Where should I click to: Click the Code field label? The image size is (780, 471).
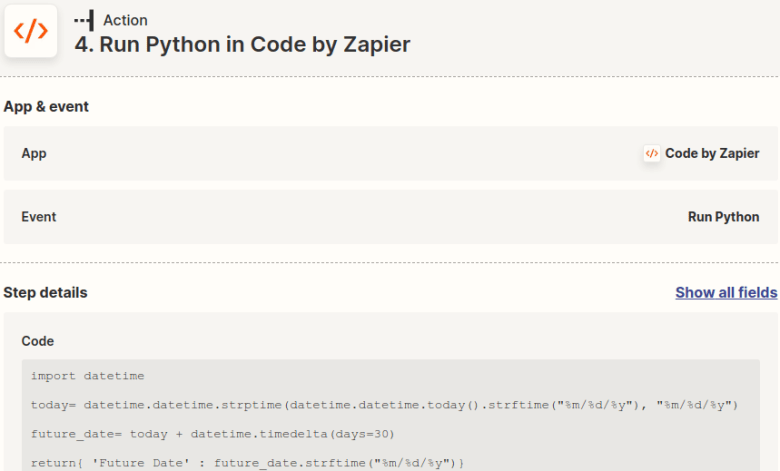point(38,341)
